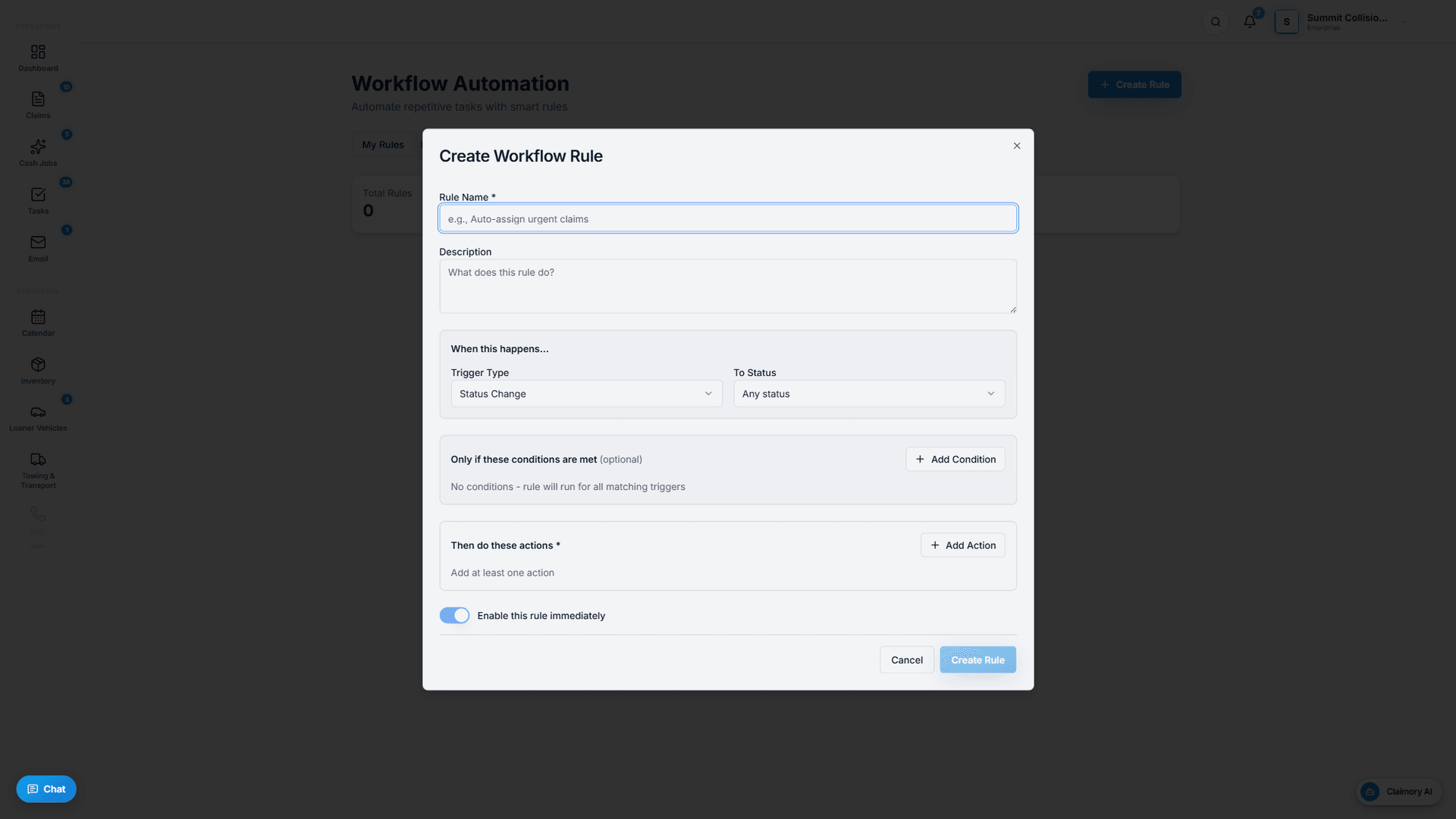
Task: Open the To Status dropdown
Action: 869,394
